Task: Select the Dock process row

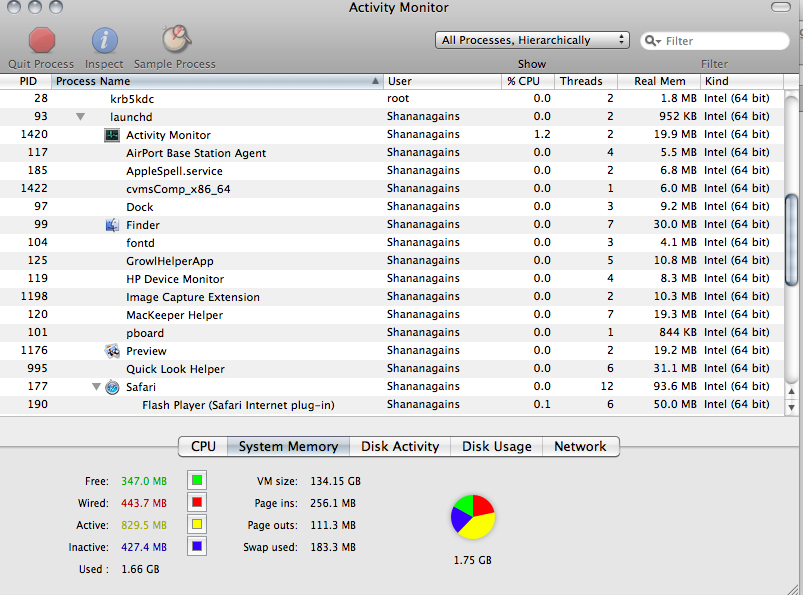Action: 392,206
